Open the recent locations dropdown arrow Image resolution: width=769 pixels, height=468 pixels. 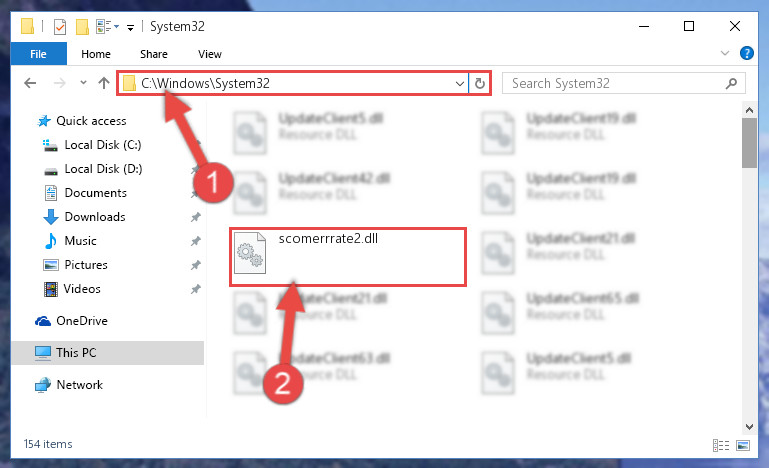(x=83, y=83)
